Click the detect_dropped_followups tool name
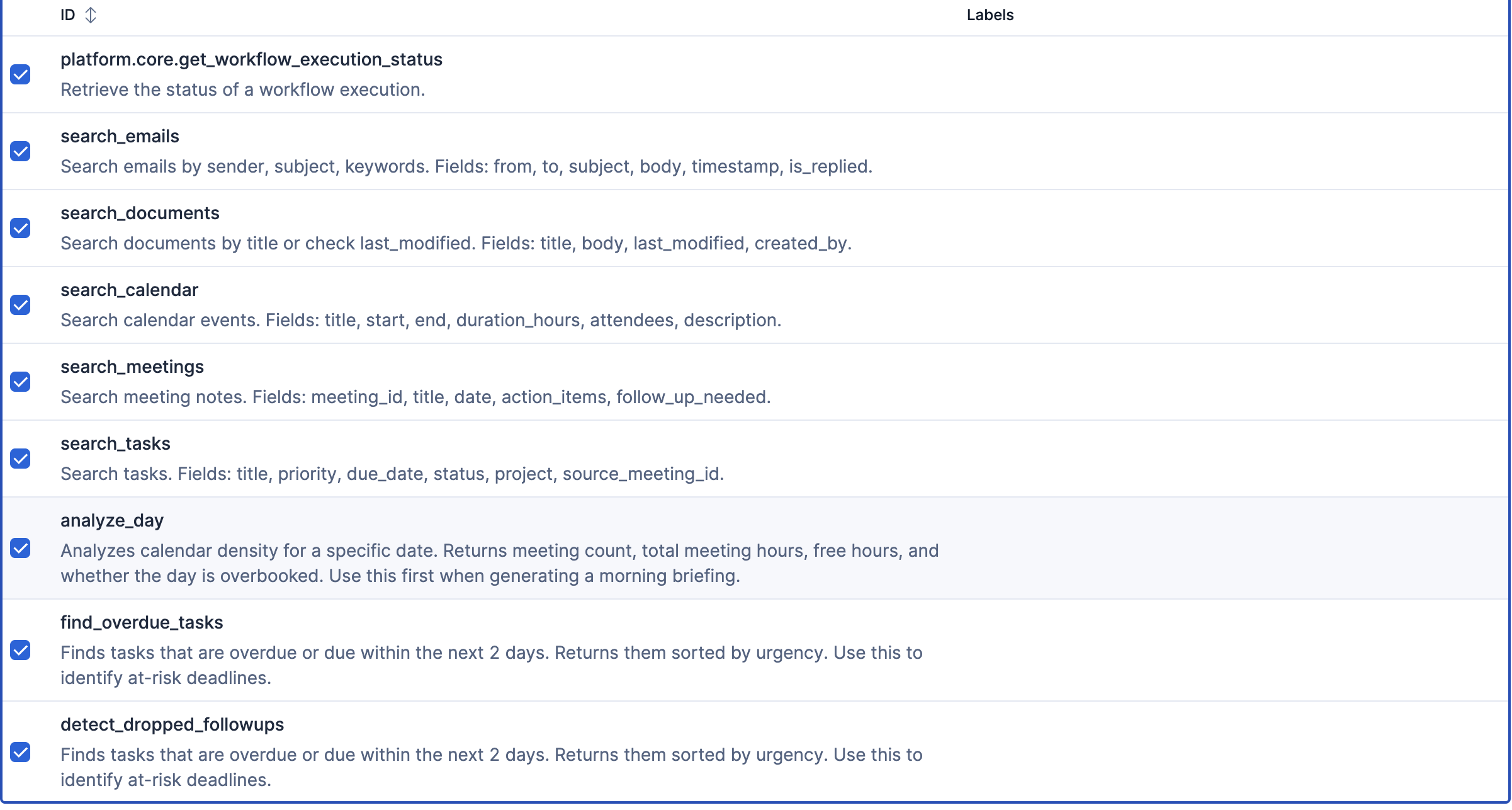Screen dimensions: 1512x810 tap(172, 724)
